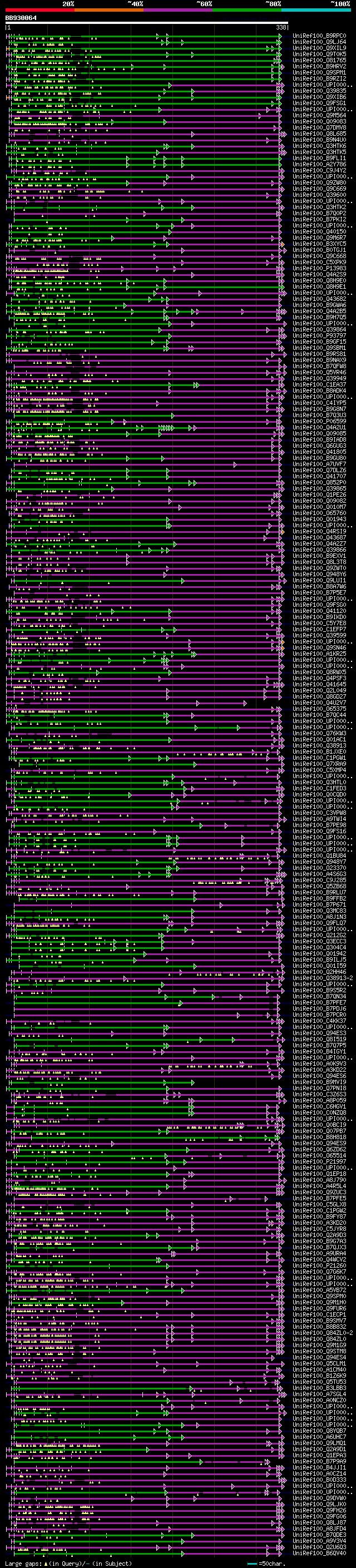
Task: Select the UniRef100_Q2HH46 label
Action: [319, 972]
